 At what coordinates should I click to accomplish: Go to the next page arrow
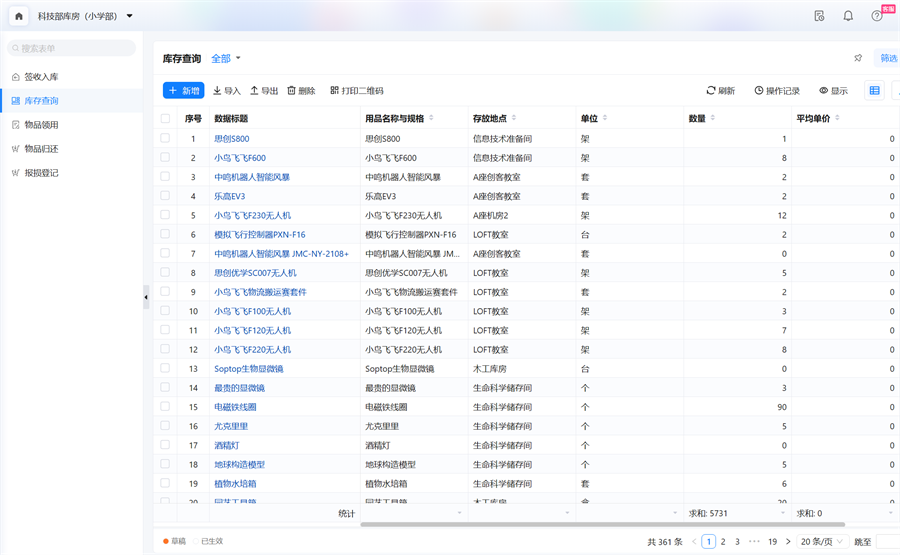click(x=788, y=541)
